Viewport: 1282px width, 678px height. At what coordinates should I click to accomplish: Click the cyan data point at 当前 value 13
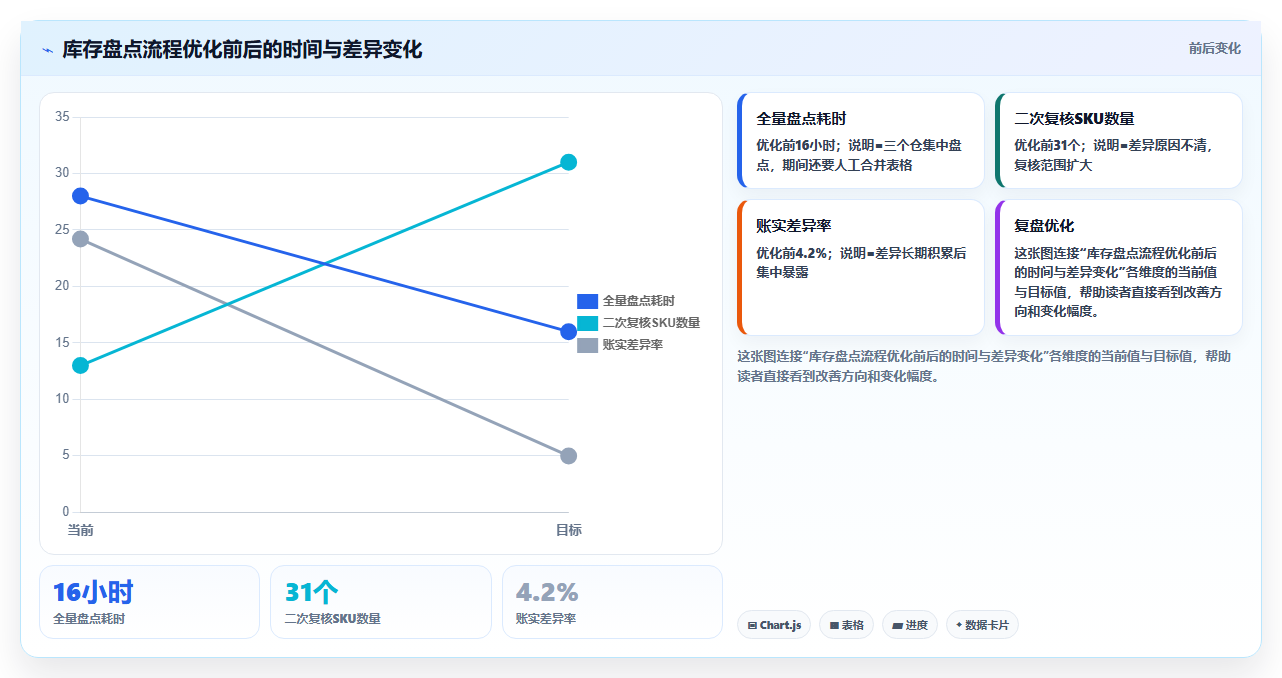(80, 365)
